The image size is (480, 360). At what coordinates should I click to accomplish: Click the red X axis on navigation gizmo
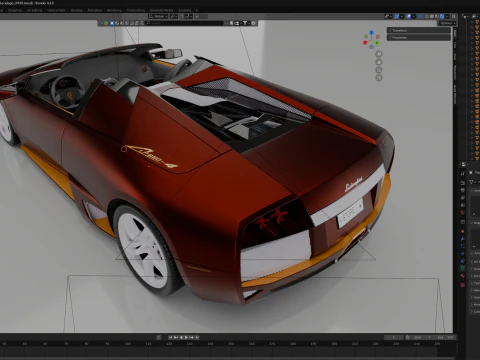click(x=365, y=43)
